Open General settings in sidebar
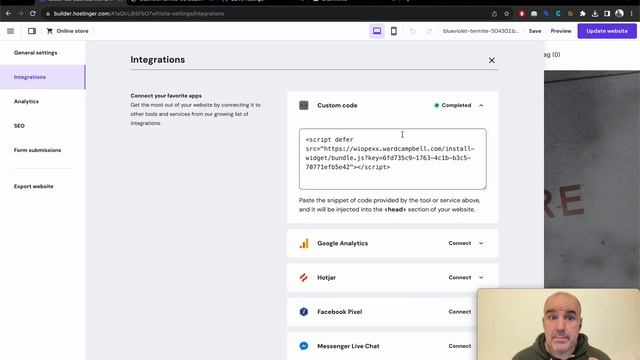Viewport: 640px width, 360px height. click(x=36, y=53)
